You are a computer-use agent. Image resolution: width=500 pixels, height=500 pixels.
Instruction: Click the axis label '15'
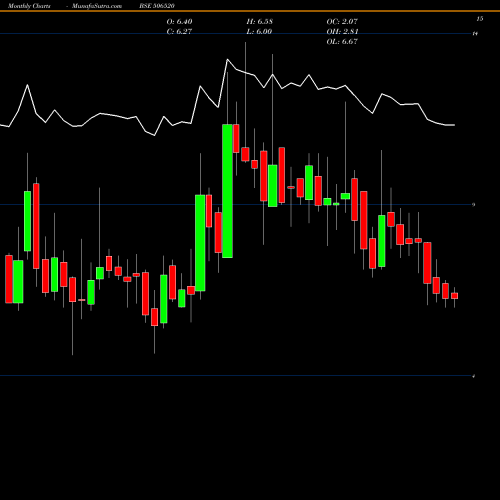[x=480, y=19]
